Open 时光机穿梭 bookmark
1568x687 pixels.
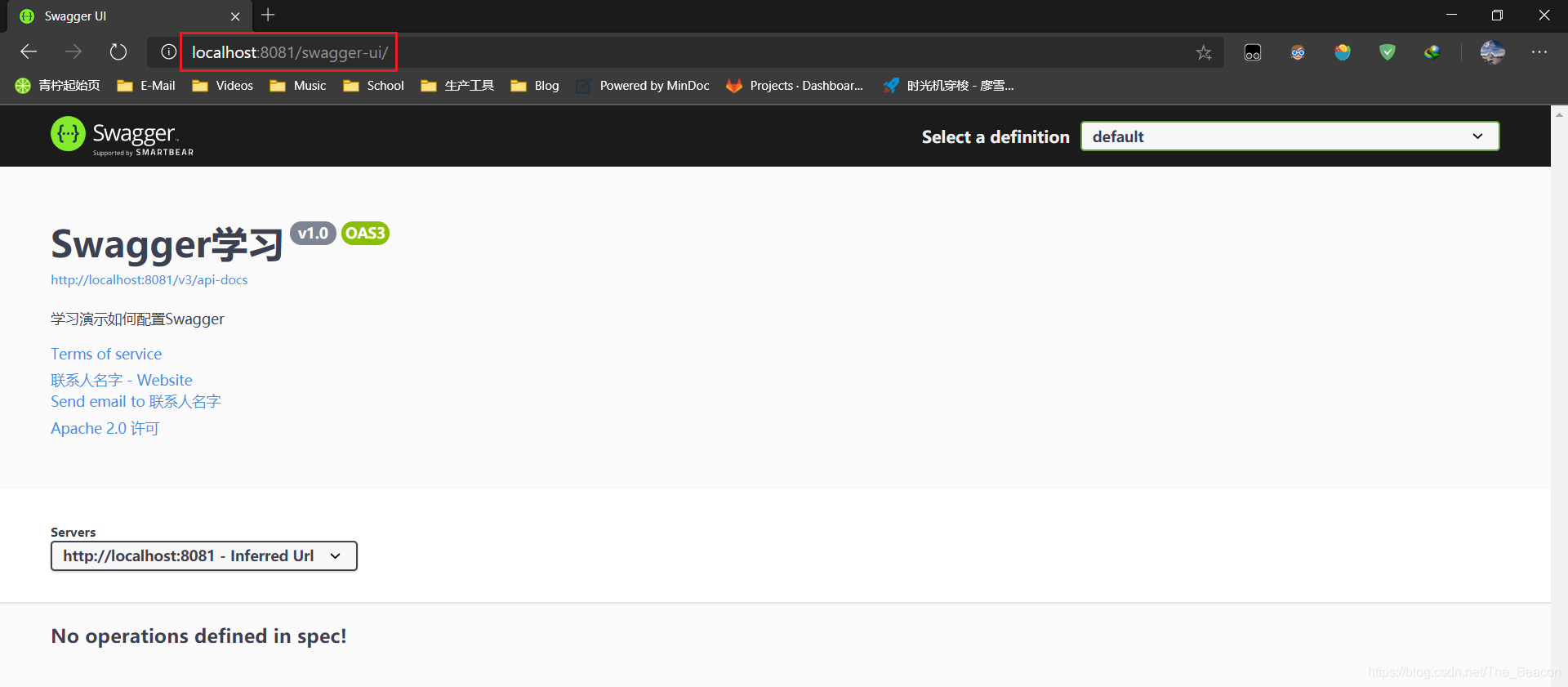pyautogui.click(x=948, y=86)
